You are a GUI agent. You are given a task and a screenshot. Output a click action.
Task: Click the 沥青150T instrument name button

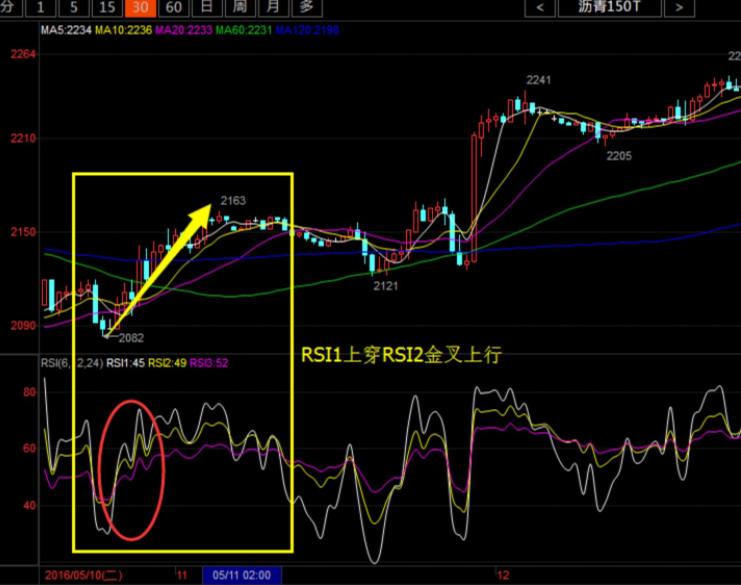[x=610, y=7]
